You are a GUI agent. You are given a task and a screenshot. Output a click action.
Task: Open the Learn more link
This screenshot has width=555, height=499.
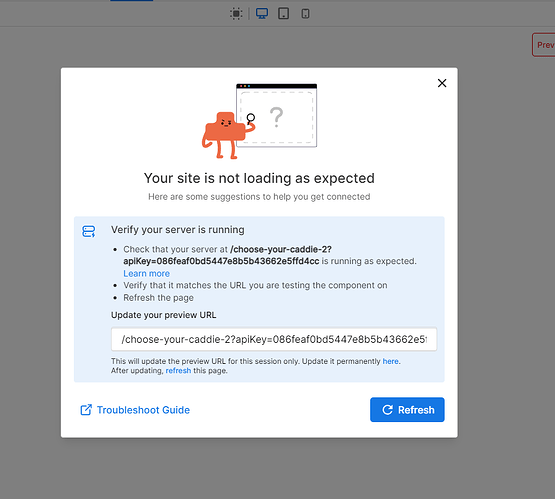click(147, 274)
